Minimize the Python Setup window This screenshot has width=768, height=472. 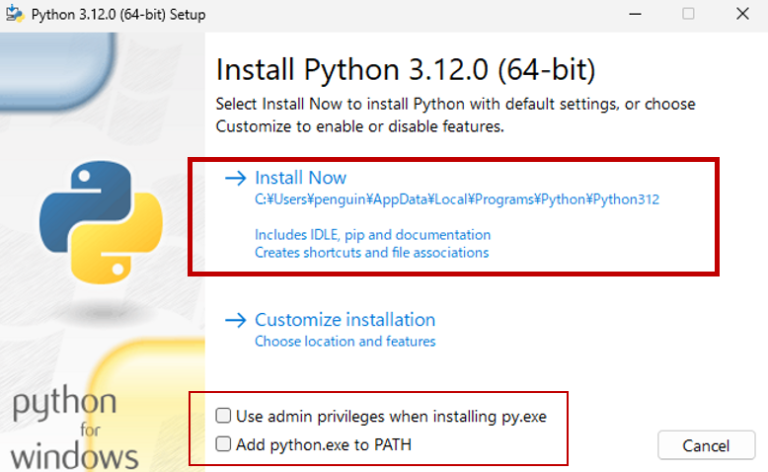pyautogui.click(x=634, y=14)
